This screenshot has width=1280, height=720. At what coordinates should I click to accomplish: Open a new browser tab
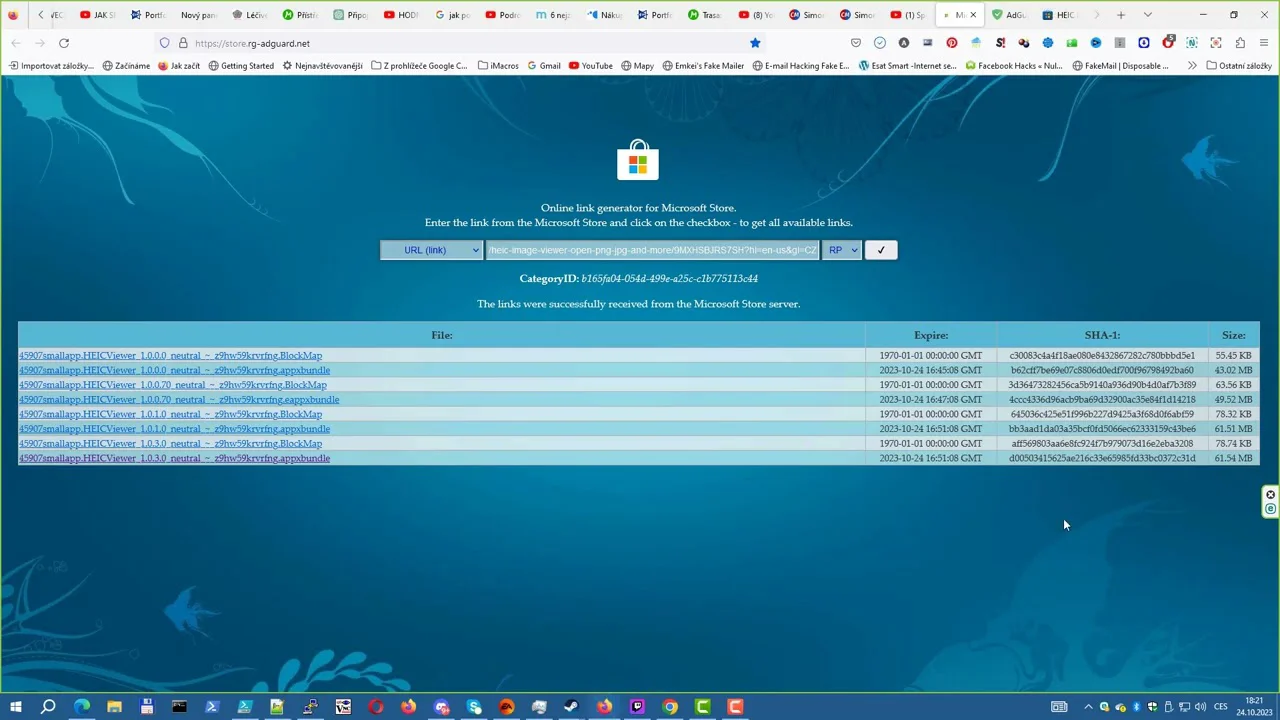(x=1121, y=15)
